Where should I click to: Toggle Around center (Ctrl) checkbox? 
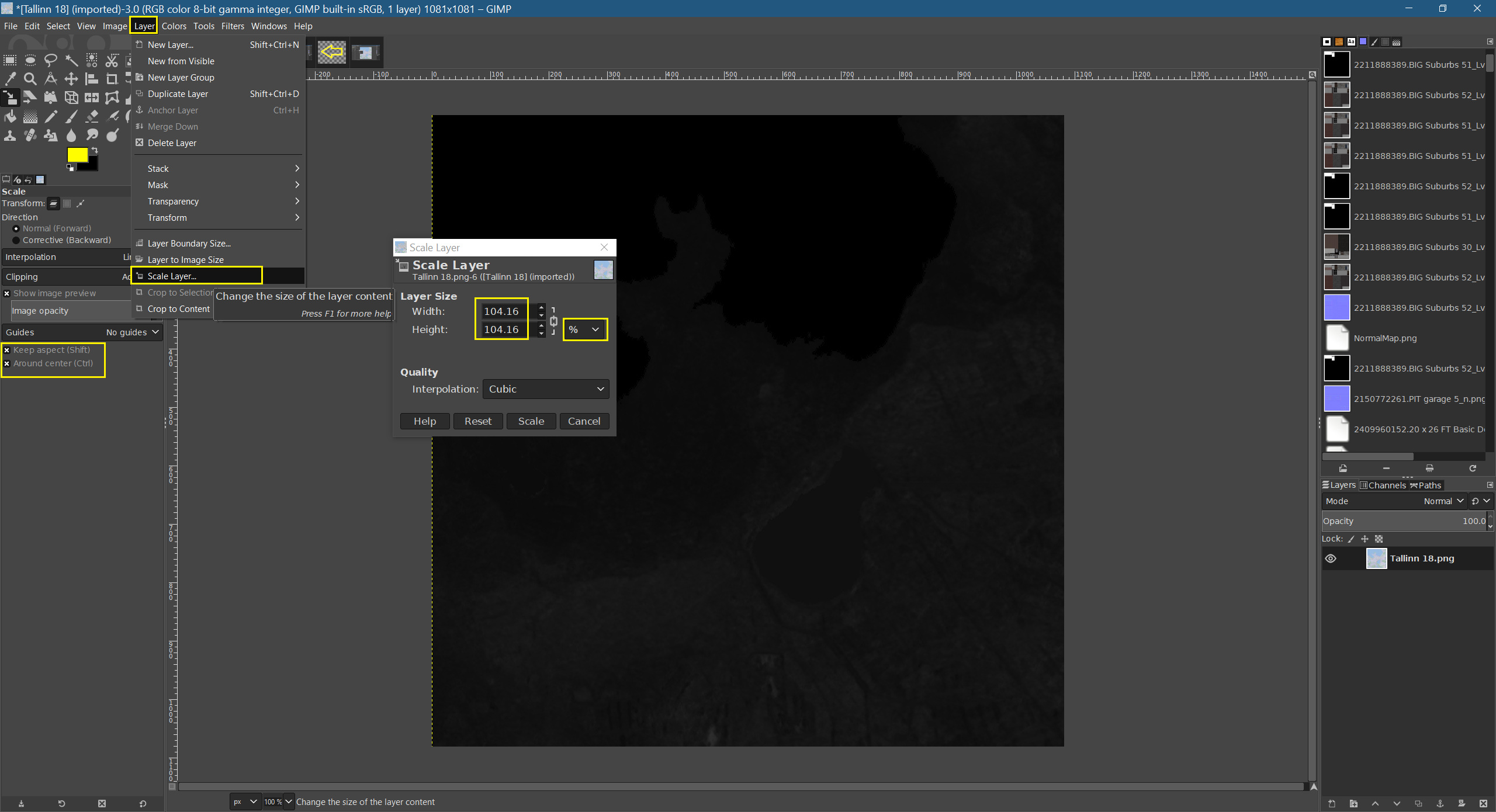7,363
